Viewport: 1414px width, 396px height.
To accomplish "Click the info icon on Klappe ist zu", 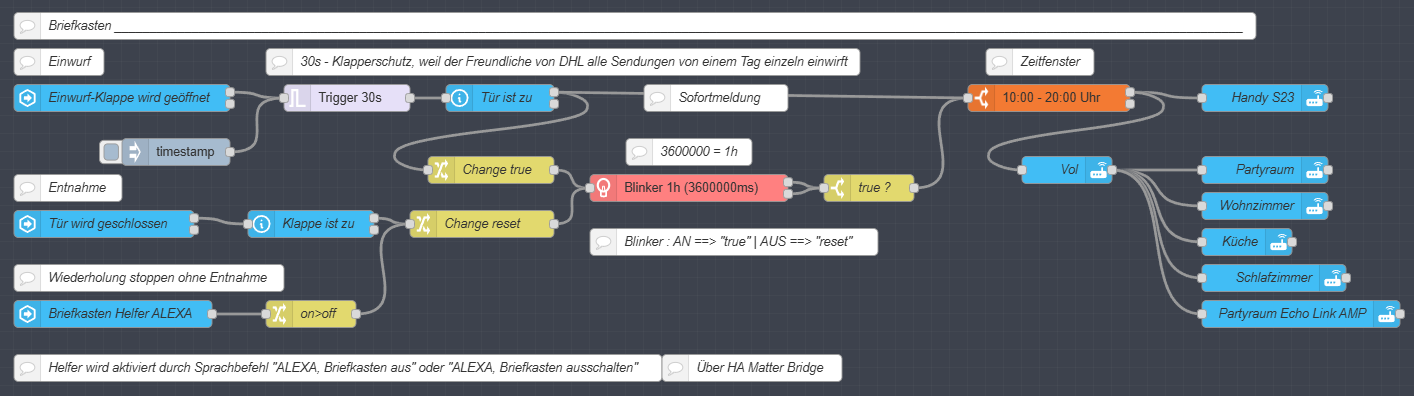I will point(262,224).
